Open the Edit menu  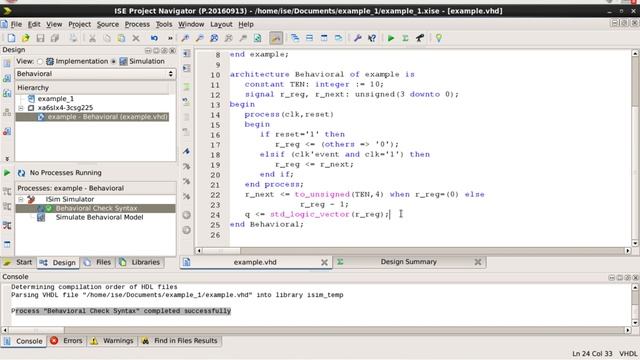pos(34,24)
